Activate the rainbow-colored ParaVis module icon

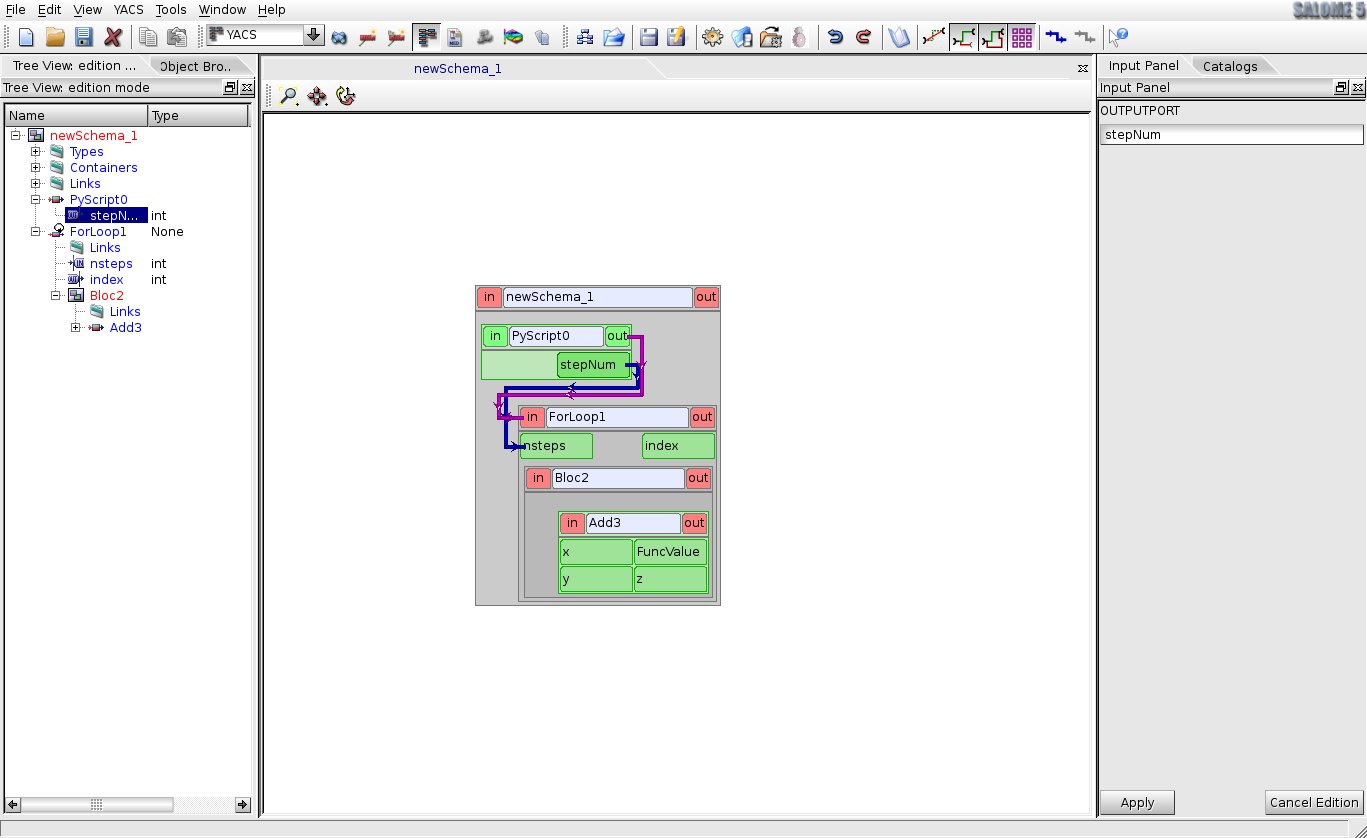point(513,37)
